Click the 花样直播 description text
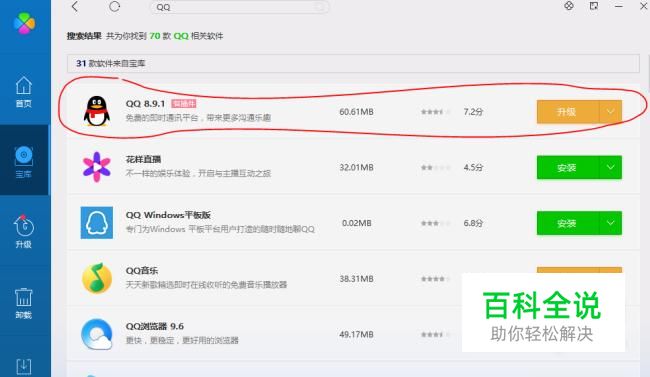650x377 pixels. pyautogui.click(x=198, y=173)
